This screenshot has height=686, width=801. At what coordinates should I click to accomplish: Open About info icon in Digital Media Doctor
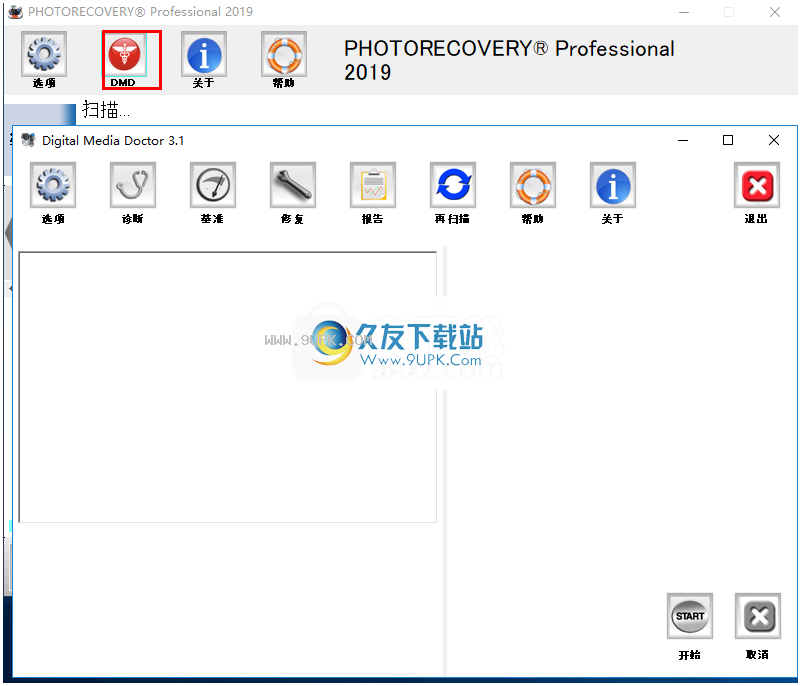point(613,185)
